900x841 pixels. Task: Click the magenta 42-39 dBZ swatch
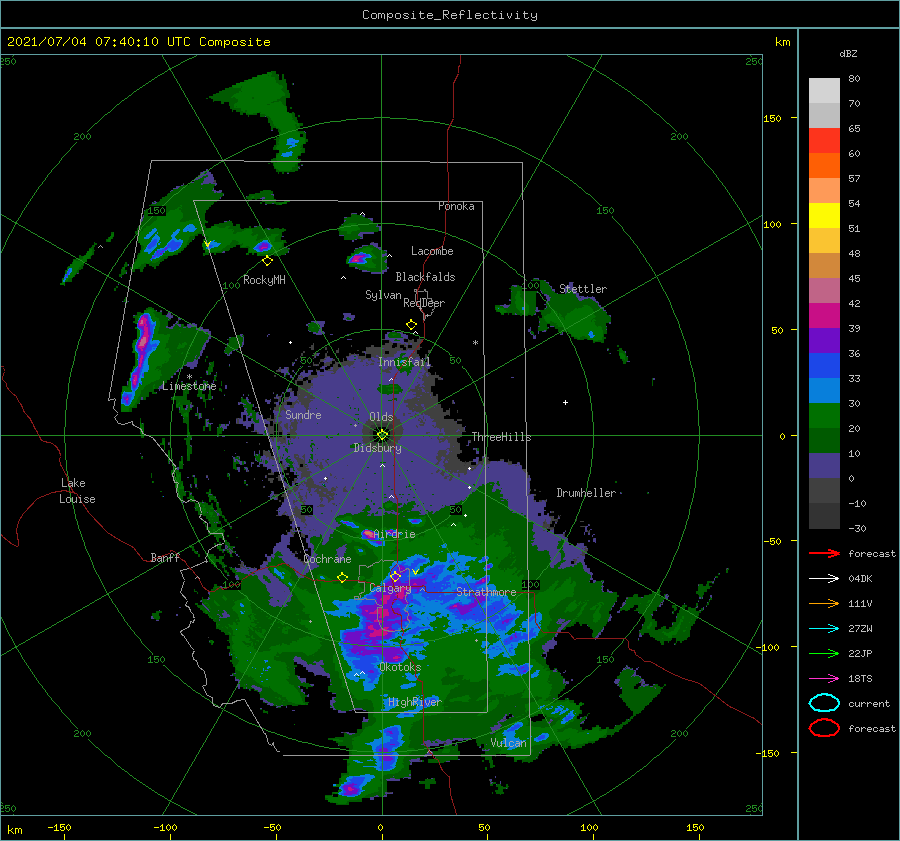pyautogui.click(x=824, y=316)
